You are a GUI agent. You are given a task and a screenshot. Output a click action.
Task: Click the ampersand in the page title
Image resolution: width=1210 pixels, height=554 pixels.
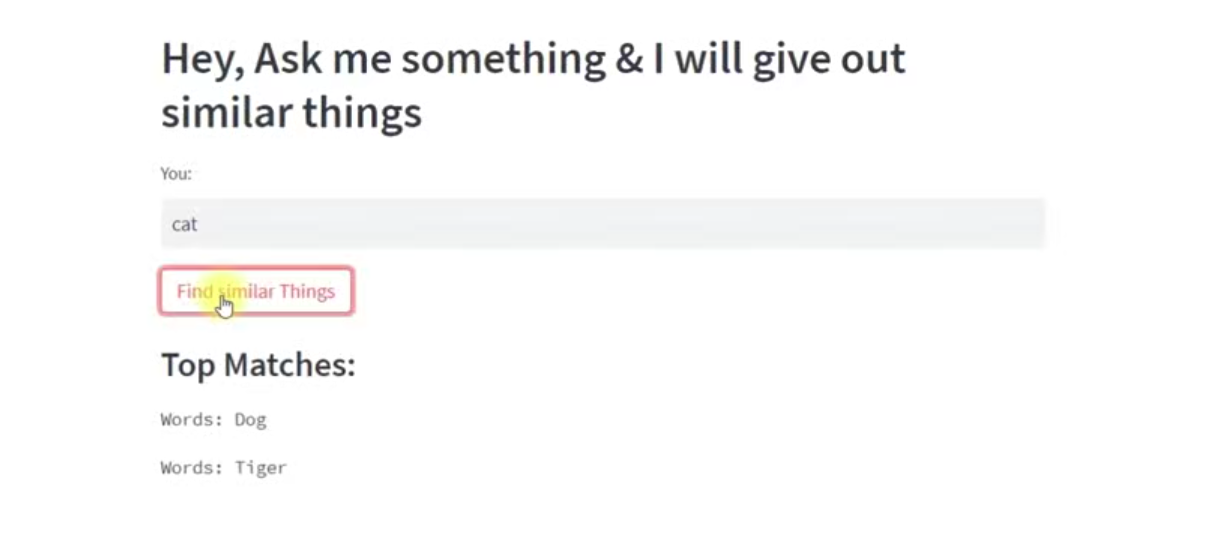coord(629,59)
